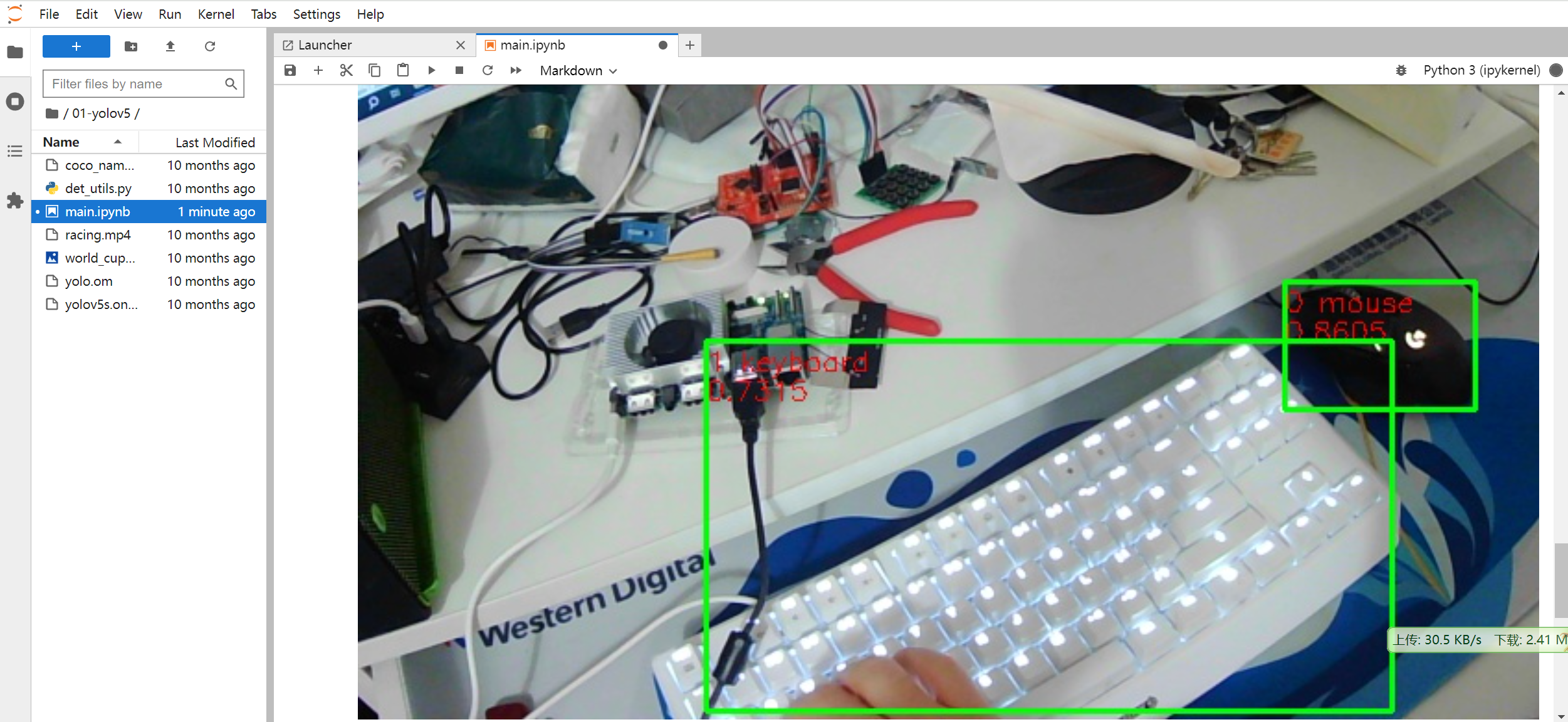Click the Run menu in the menu bar
1568x722 pixels.
[x=168, y=14]
